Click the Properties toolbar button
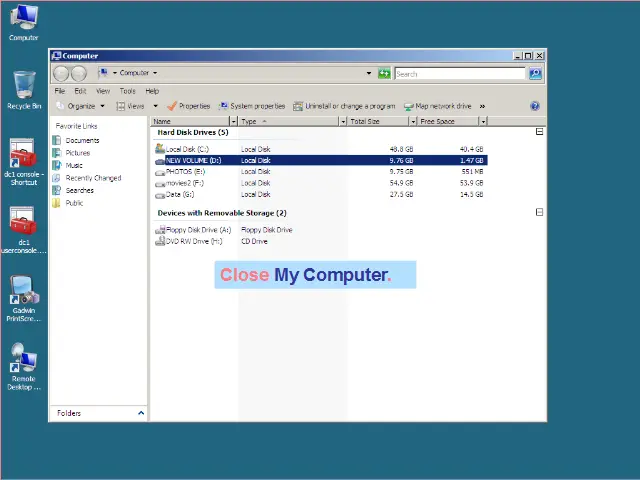Viewport: 640px width, 480px height. [x=189, y=106]
